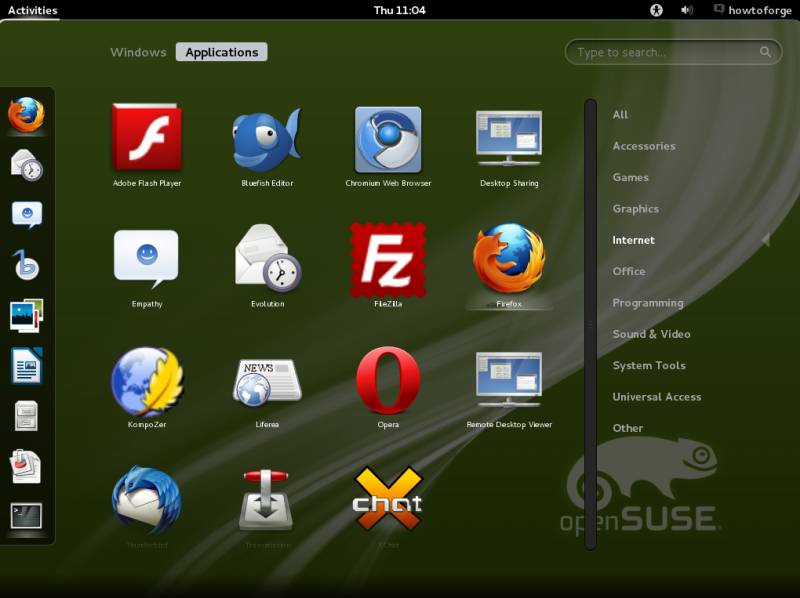Launch LibreOffice Writer from the dash
The image size is (800, 598).
[27, 365]
